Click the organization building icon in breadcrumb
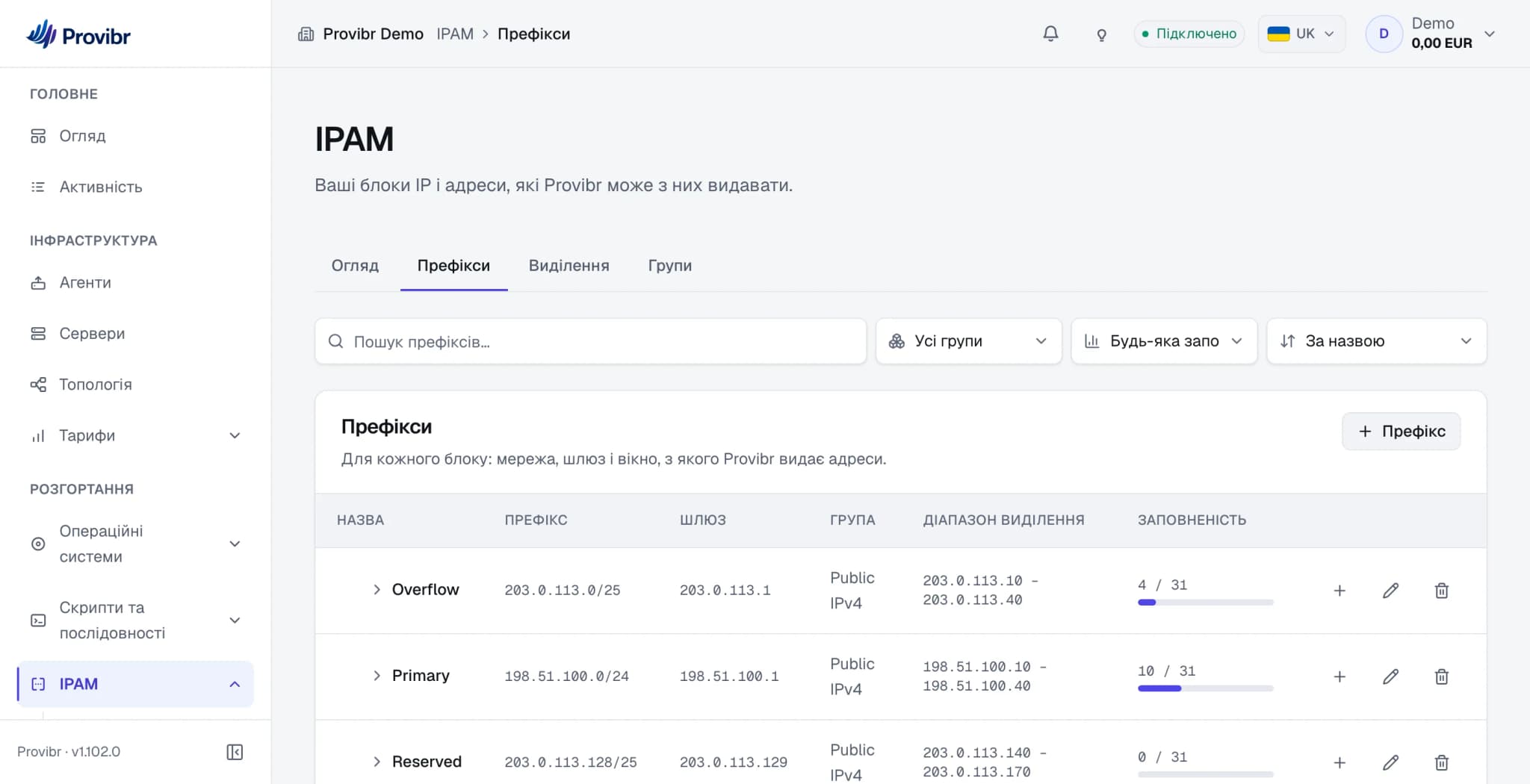 tap(306, 34)
